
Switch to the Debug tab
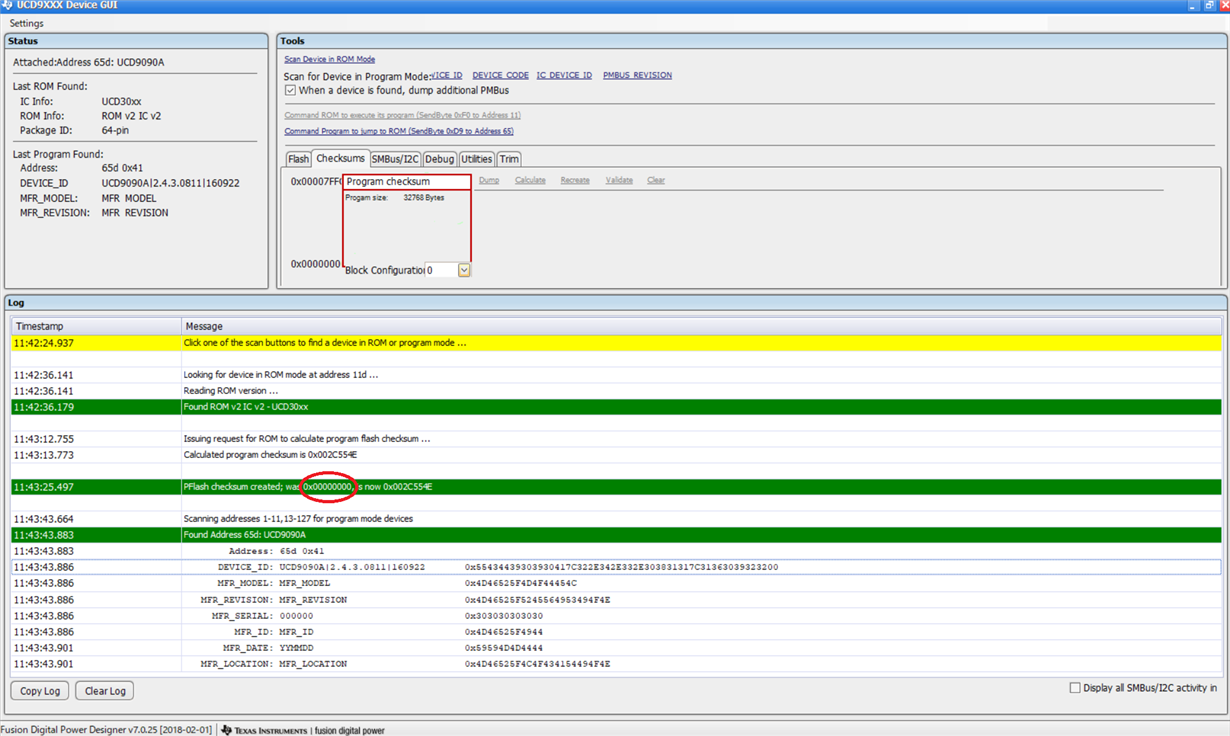[x=439, y=159]
